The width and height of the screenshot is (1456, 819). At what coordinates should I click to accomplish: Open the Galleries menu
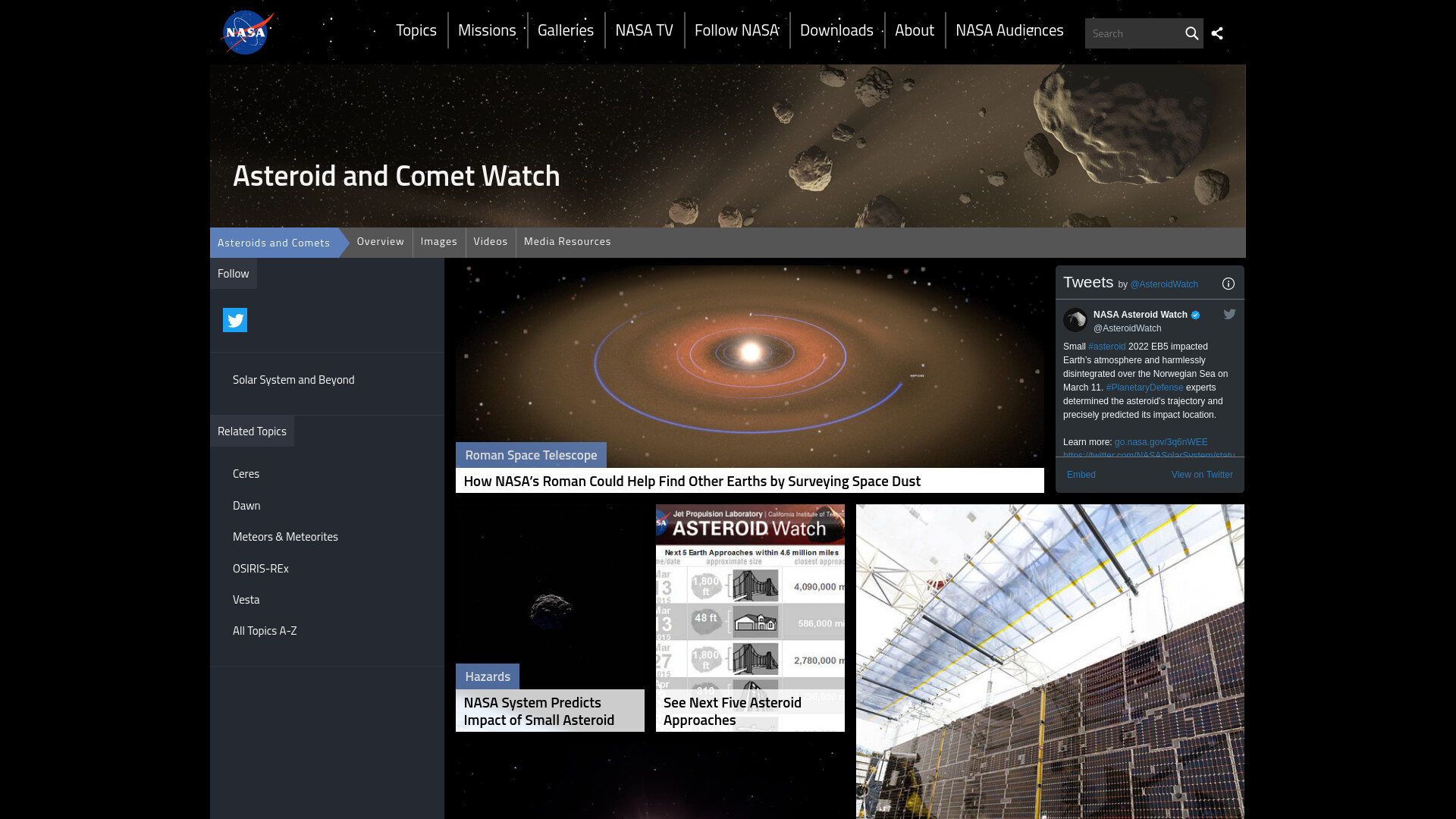(x=566, y=30)
